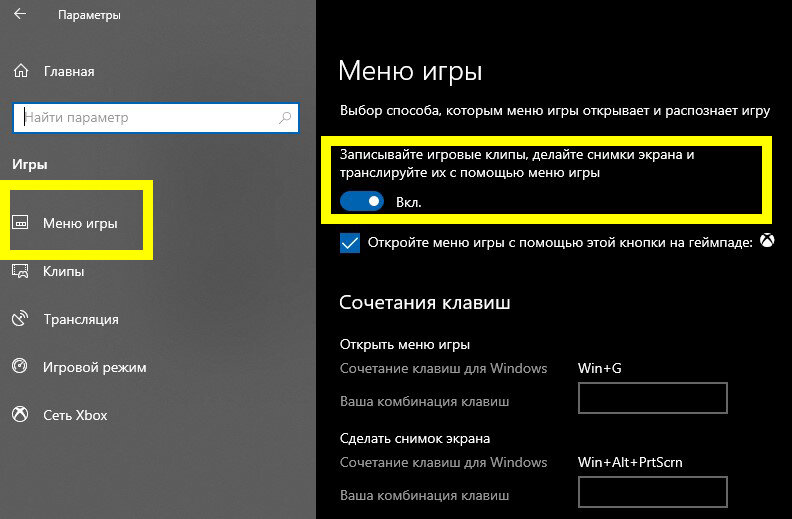Select Меню игры in sidebar

80,223
